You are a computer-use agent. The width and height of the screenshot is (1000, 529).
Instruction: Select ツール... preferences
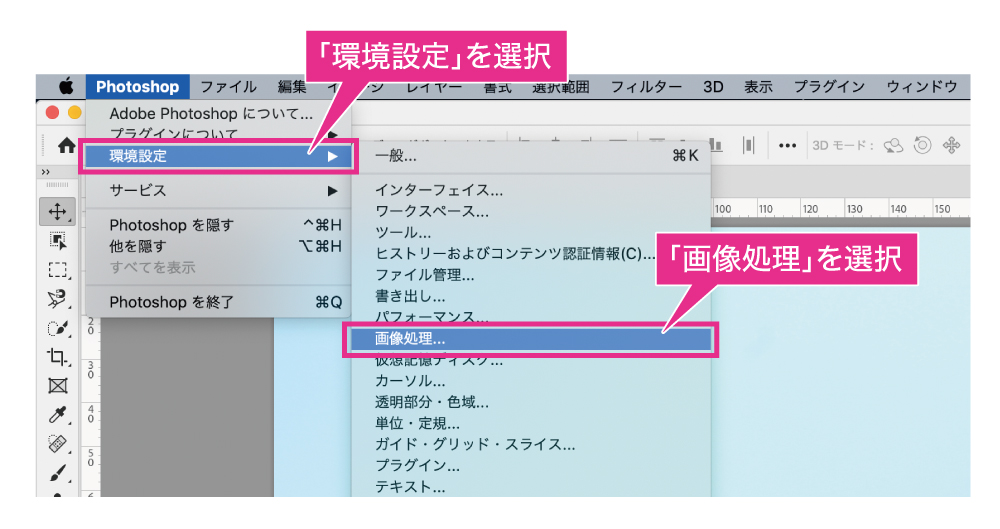531,232
